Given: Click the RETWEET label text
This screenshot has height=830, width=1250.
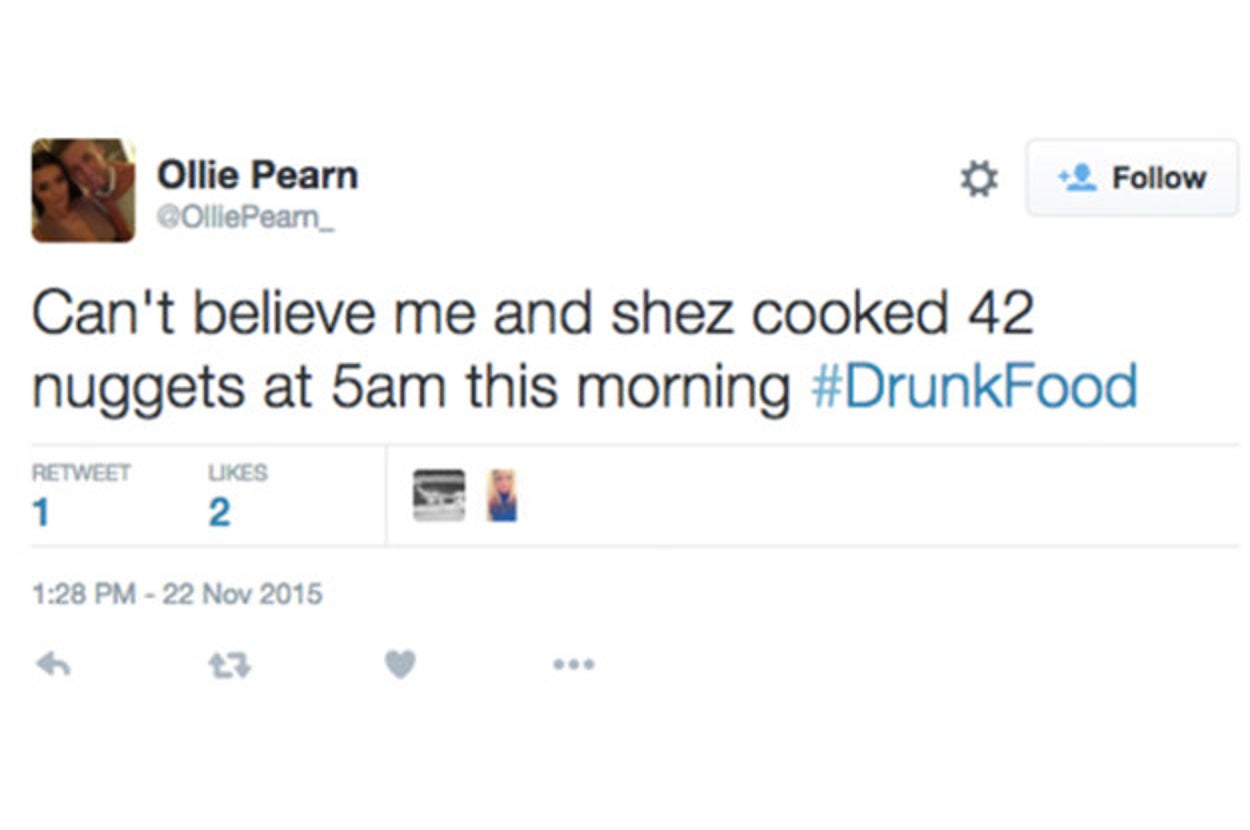Looking at the screenshot, I should (81, 473).
